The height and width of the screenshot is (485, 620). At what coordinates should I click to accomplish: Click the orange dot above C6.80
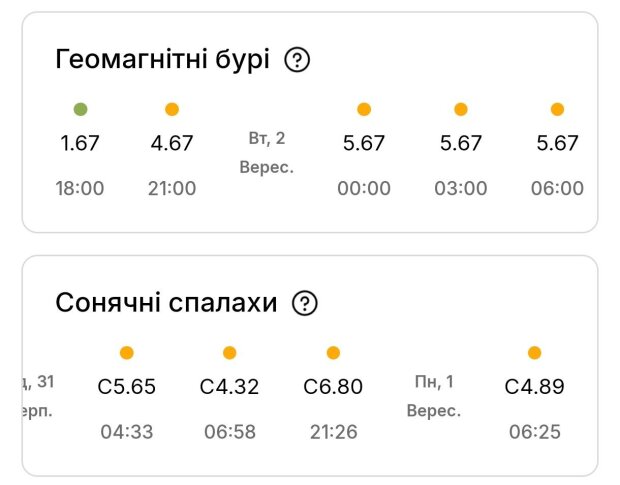pyautogui.click(x=333, y=353)
